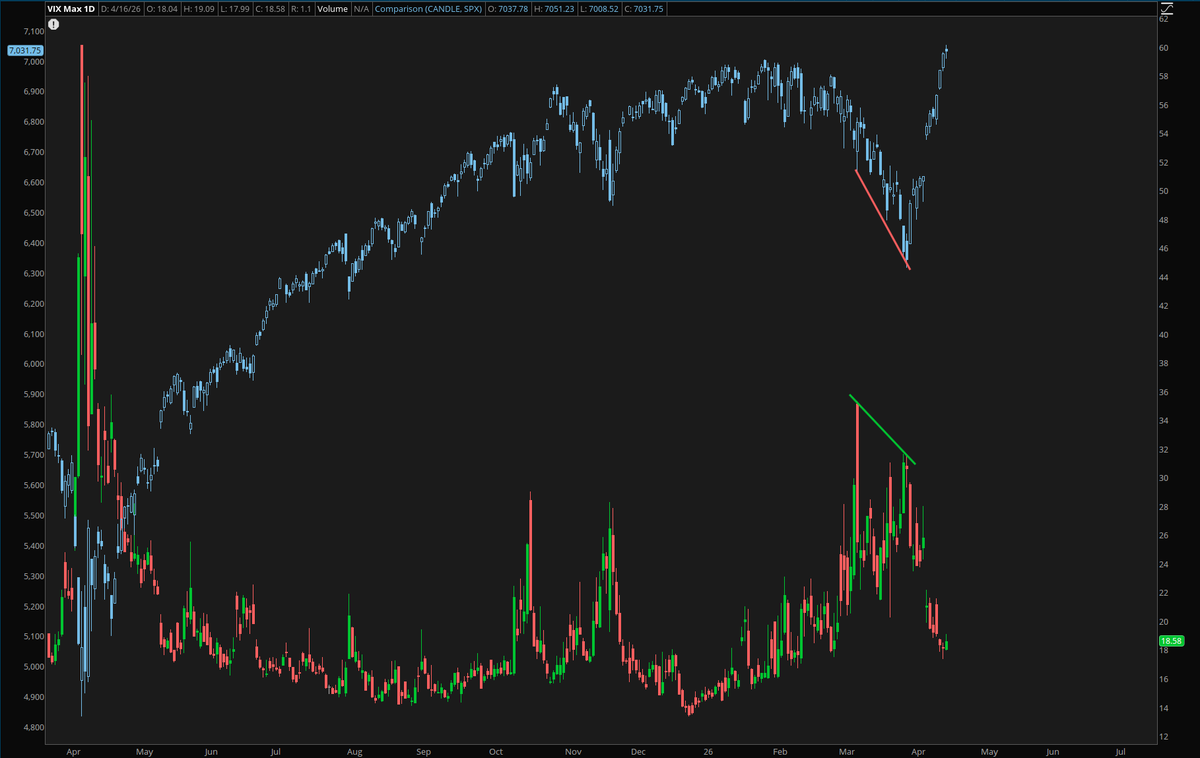Screen dimensions: 1200x758
Task: Click the 6,500 label on the left price axis
Action: point(32,213)
